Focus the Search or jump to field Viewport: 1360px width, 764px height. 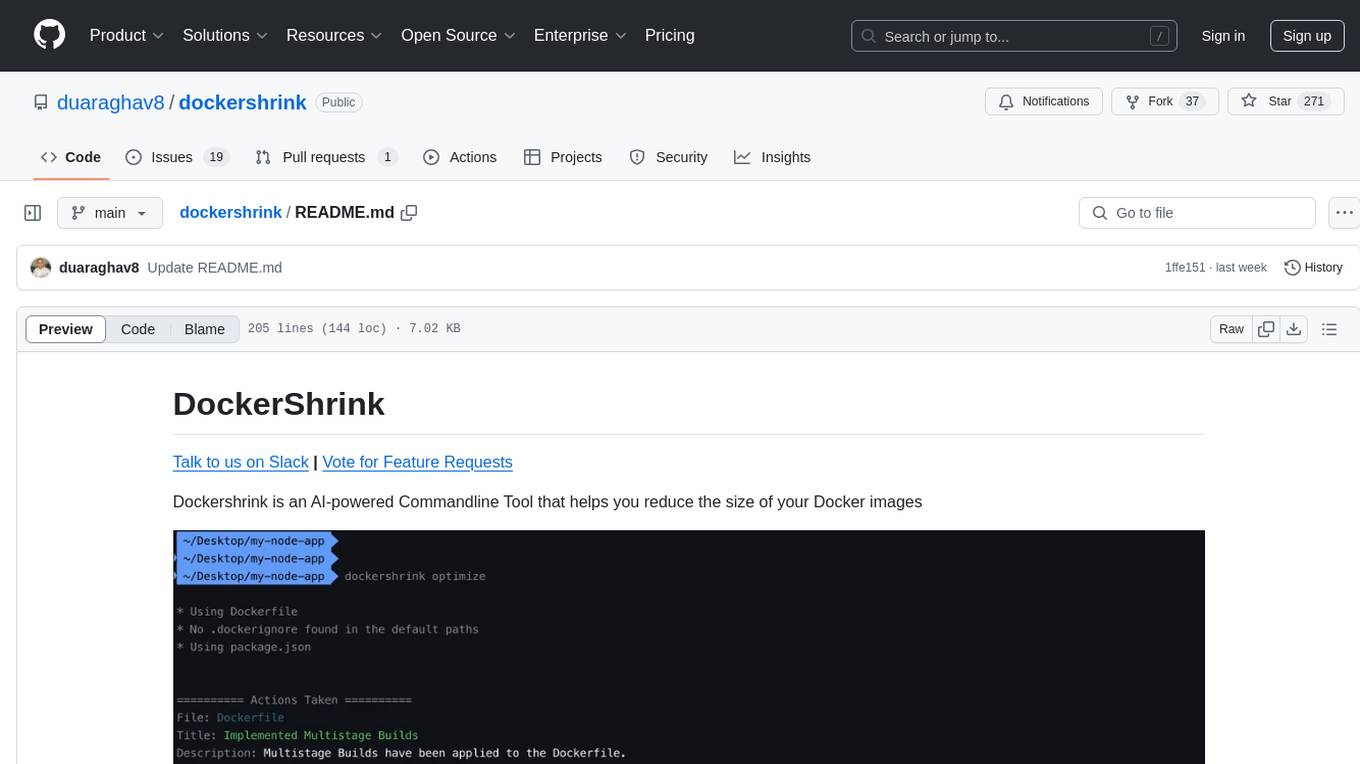1014,36
